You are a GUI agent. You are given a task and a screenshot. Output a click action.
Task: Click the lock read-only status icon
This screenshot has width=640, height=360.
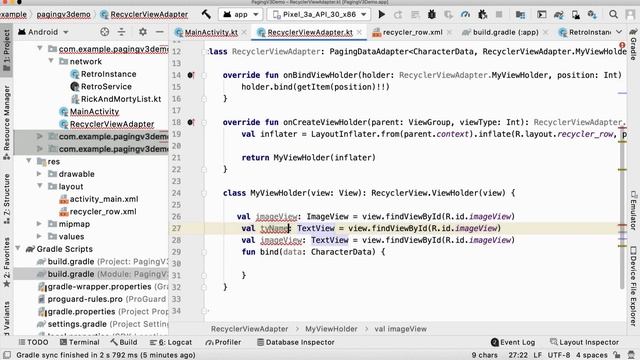click(x=617, y=355)
